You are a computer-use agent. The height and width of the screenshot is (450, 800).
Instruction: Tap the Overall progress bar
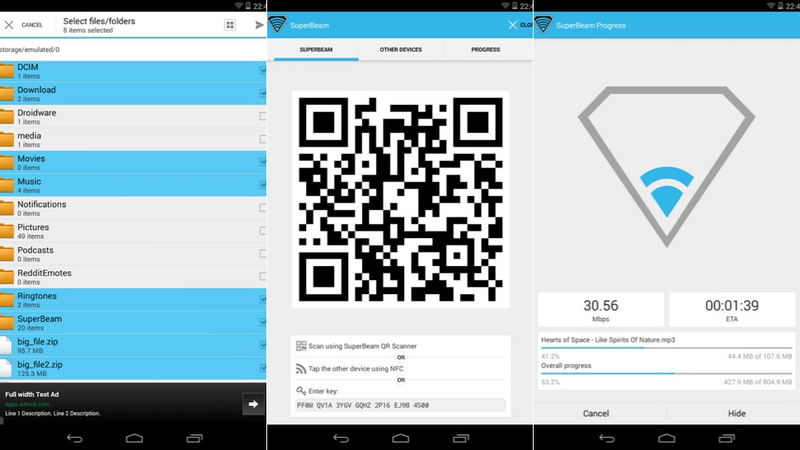click(666, 373)
